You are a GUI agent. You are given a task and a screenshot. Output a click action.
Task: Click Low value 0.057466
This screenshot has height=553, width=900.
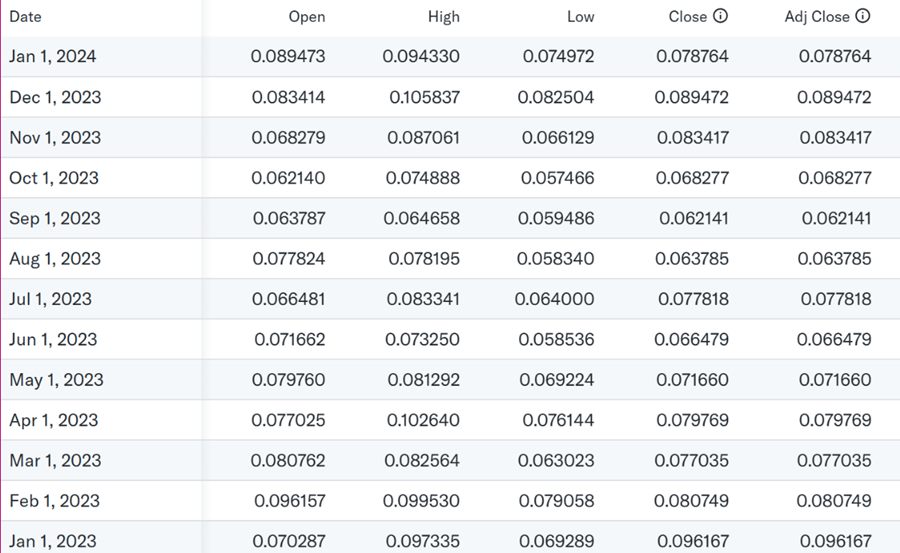click(558, 177)
